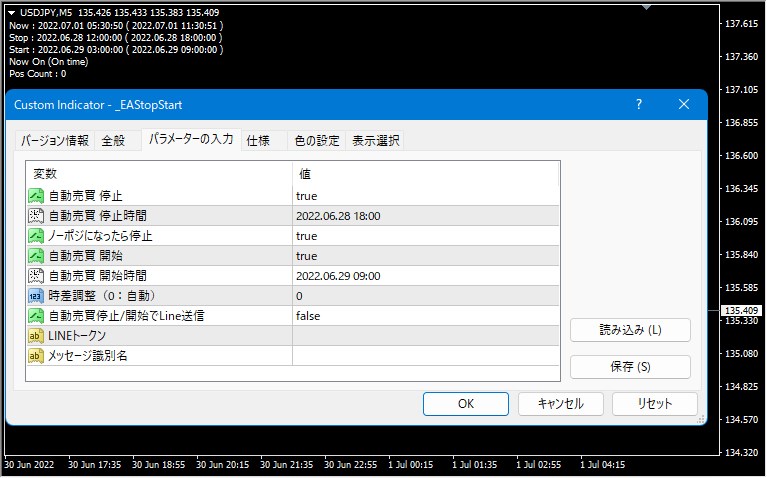Image resolution: width=767 pixels, height=478 pixels.
Task: Click the datetime icon beside 自動売買 停止時間
Action: [36, 216]
